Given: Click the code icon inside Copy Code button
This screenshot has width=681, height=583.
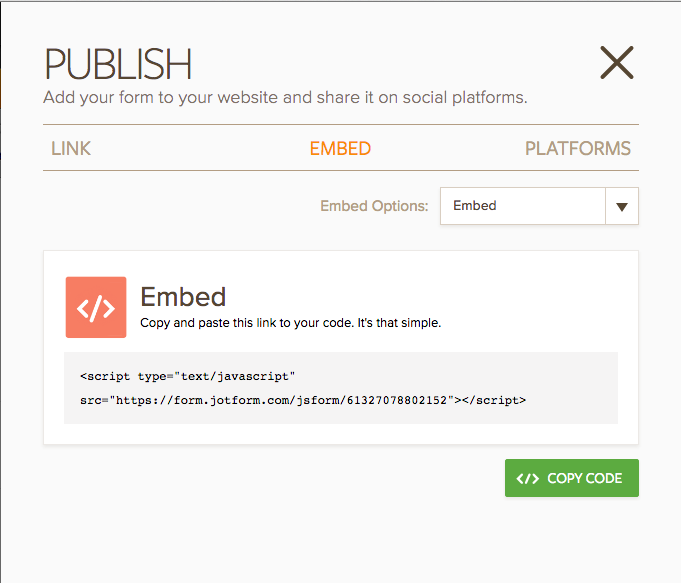Looking at the screenshot, I should pos(527,478).
